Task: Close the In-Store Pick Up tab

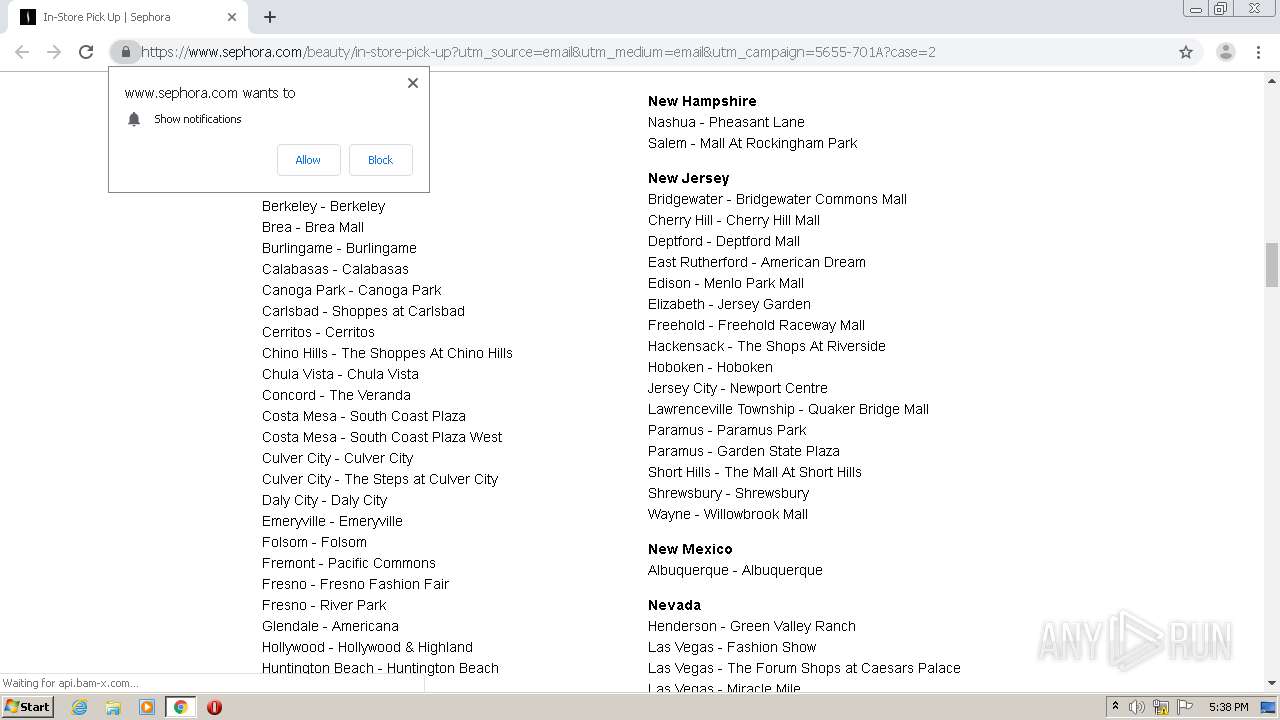Action: [x=232, y=17]
